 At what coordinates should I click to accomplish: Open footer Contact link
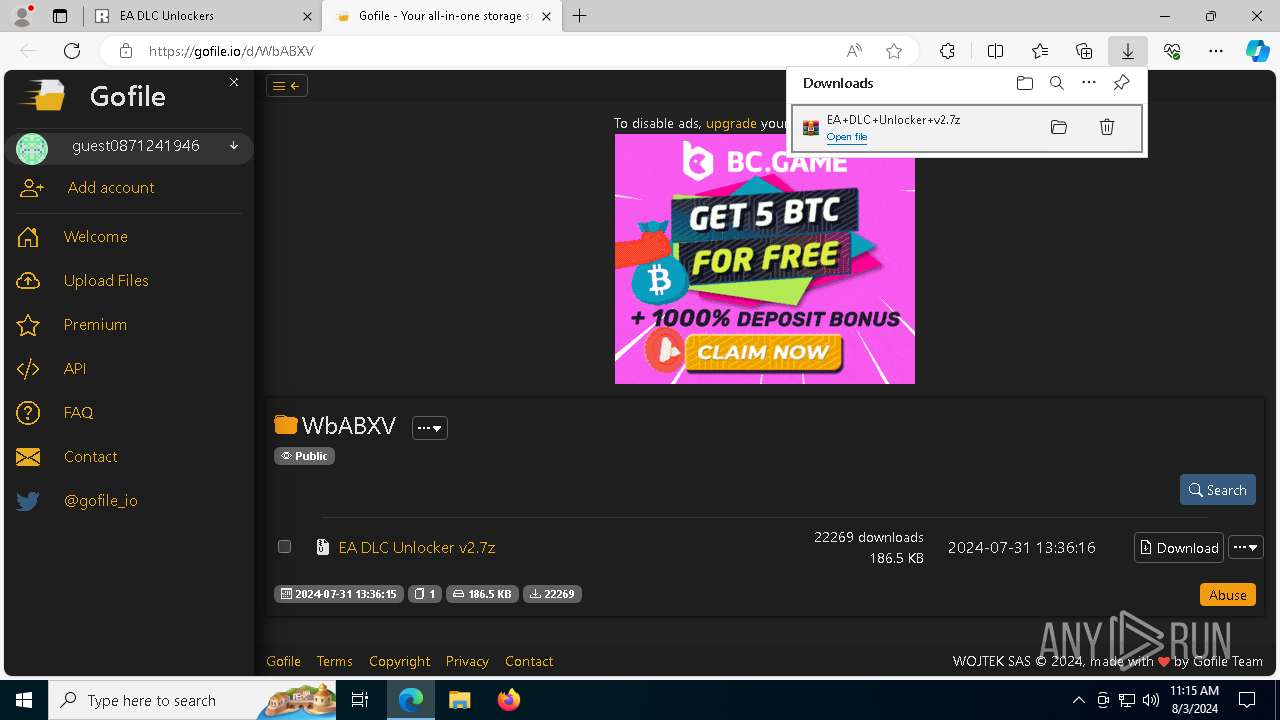click(x=529, y=662)
